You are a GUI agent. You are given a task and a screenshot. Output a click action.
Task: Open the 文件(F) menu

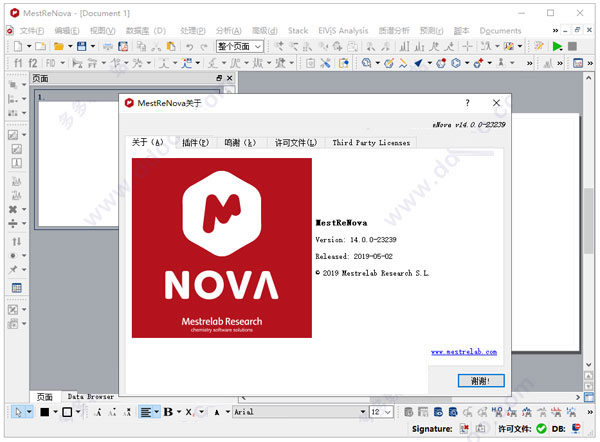click(32, 31)
